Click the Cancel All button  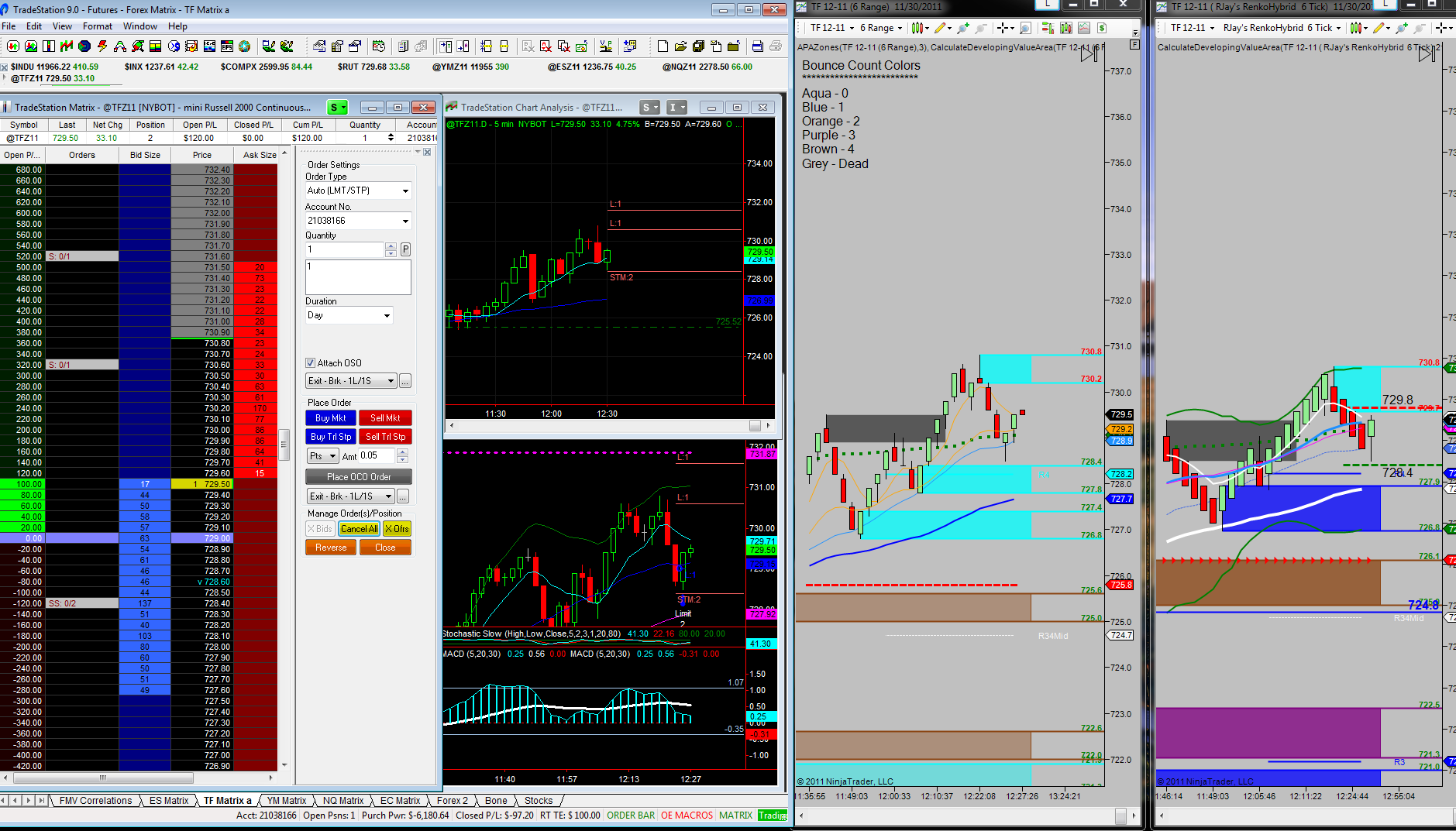[x=359, y=529]
